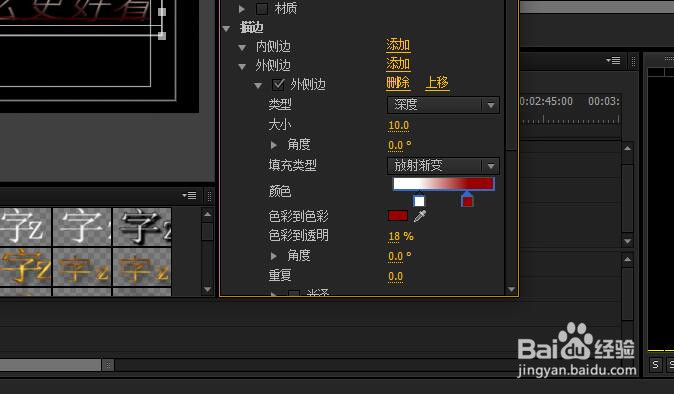Open the 类型 dropdown showing 深度
Viewport: 674px width, 394px height.
click(443, 105)
